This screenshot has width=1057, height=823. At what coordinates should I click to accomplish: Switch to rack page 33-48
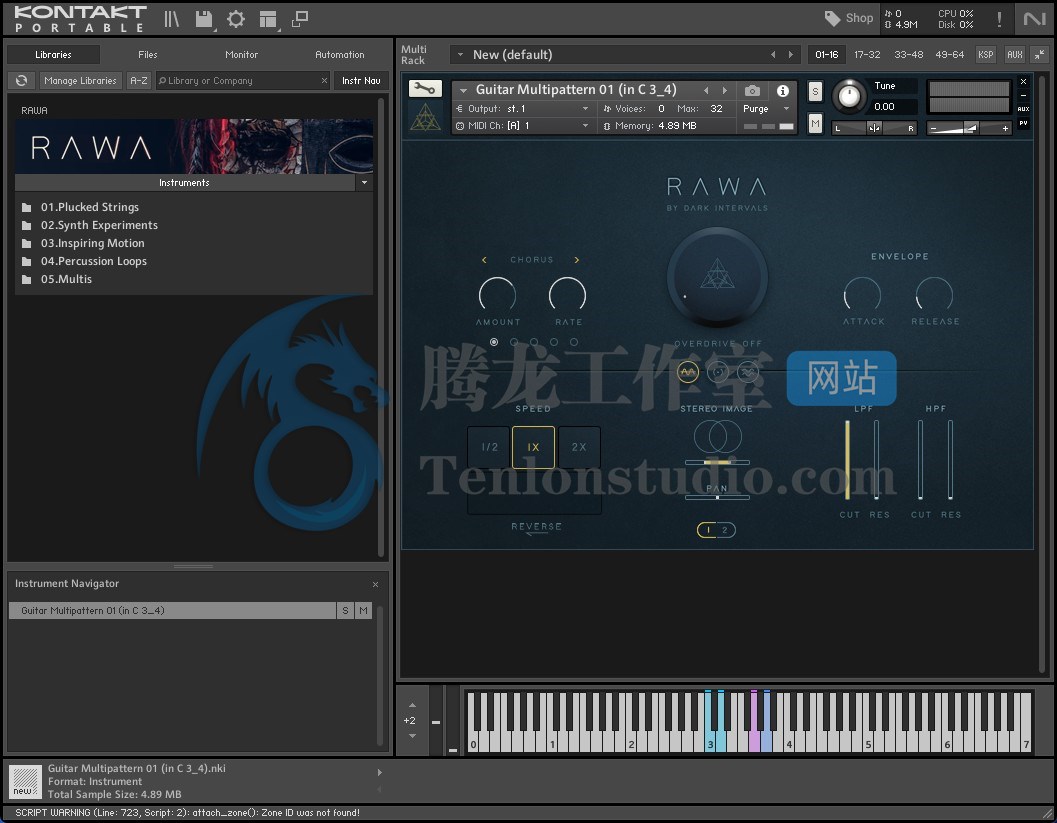pos(909,55)
